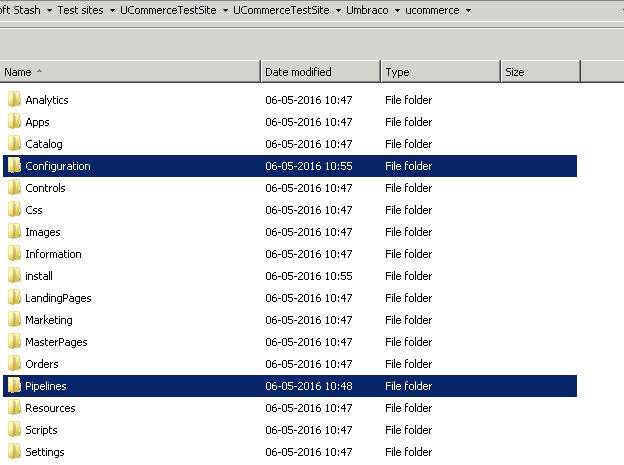Select the MasterPages folder name
The width and height of the screenshot is (624, 465).
click(57, 342)
